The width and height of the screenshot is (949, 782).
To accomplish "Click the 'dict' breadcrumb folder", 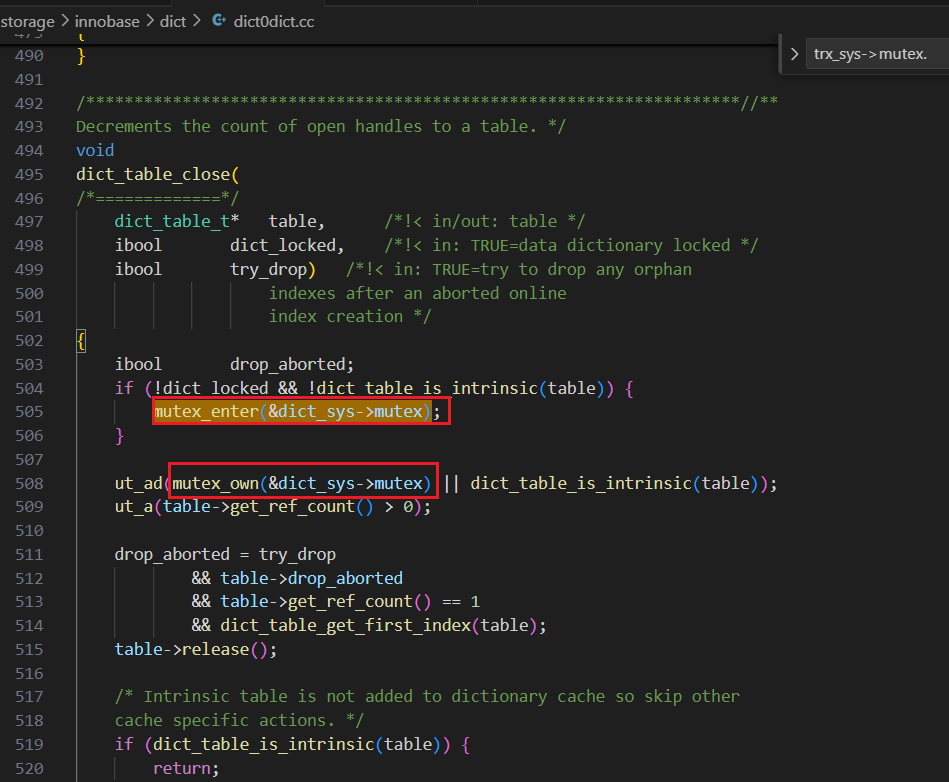I will [x=172, y=22].
